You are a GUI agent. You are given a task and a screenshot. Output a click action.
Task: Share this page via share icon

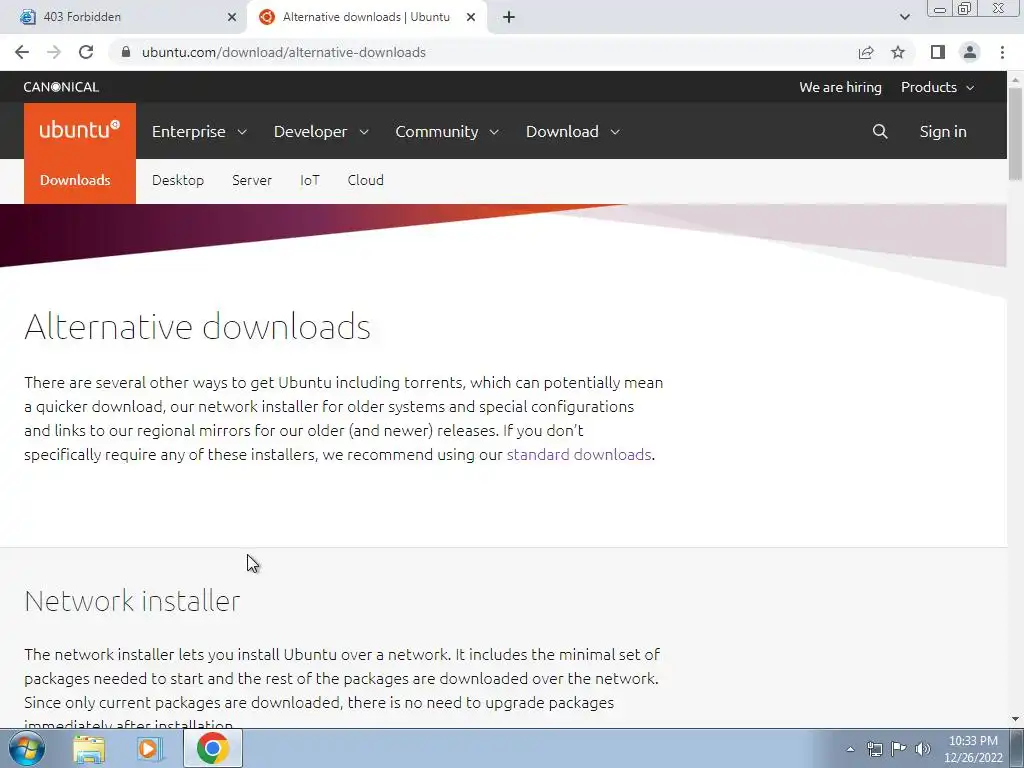pyautogui.click(x=866, y=52)
